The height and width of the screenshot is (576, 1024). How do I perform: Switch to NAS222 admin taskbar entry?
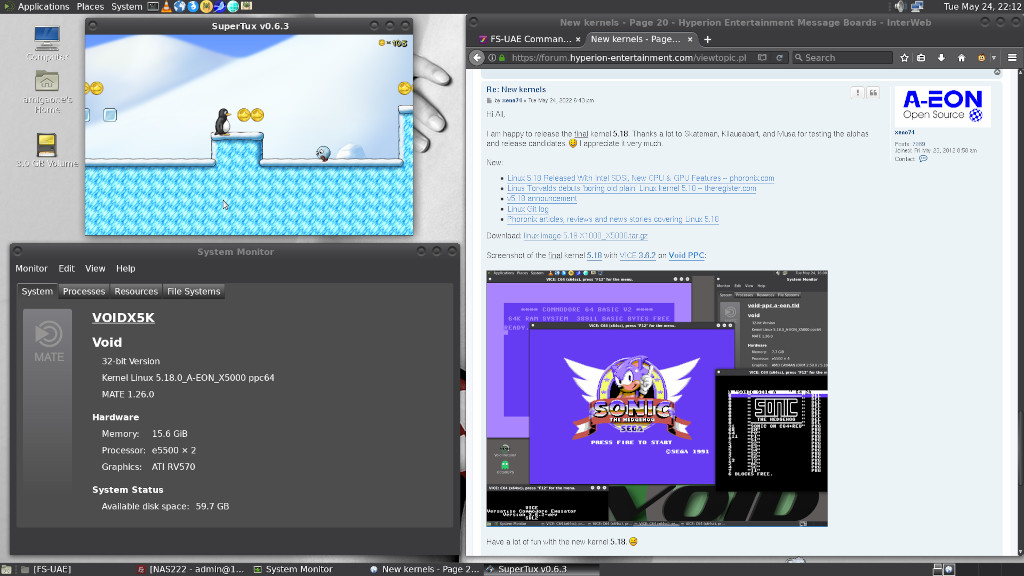(x=190, y=569)
